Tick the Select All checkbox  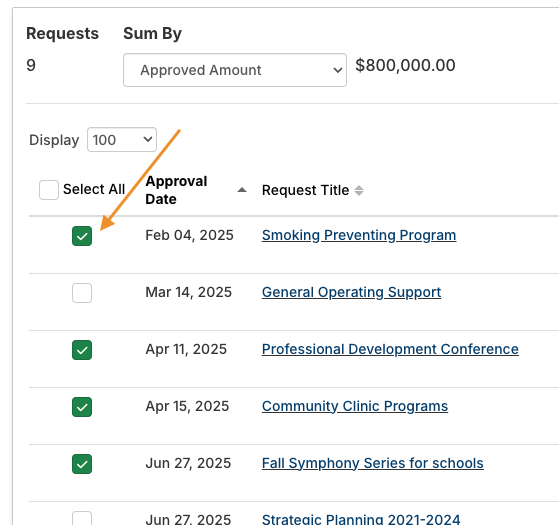point(49,190)
